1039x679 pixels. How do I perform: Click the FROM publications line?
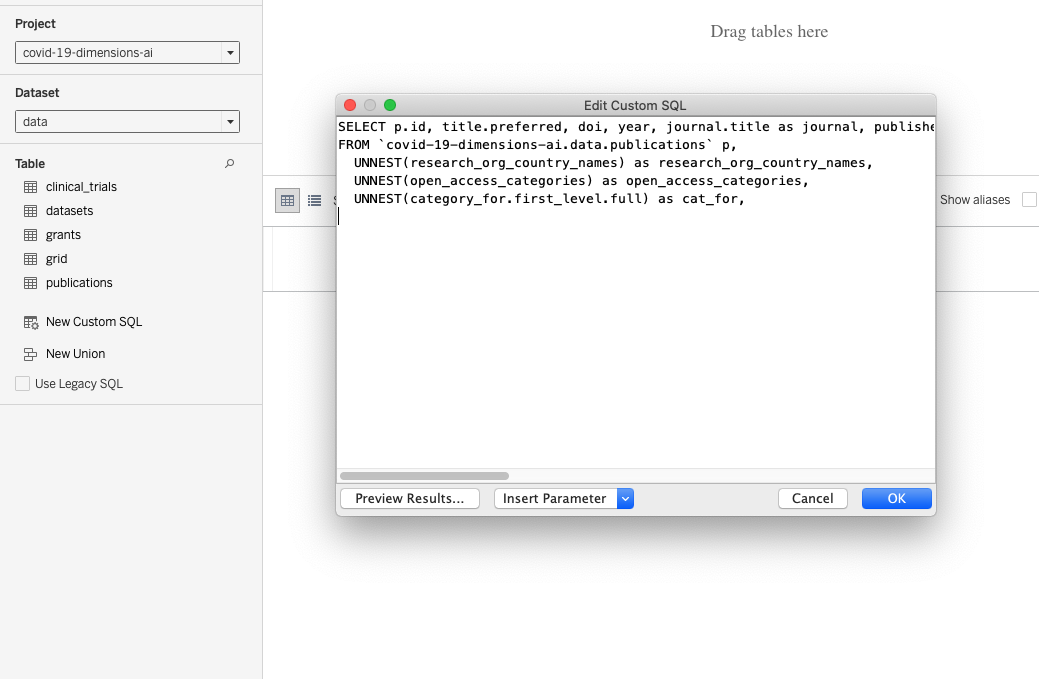pos(537,144)
